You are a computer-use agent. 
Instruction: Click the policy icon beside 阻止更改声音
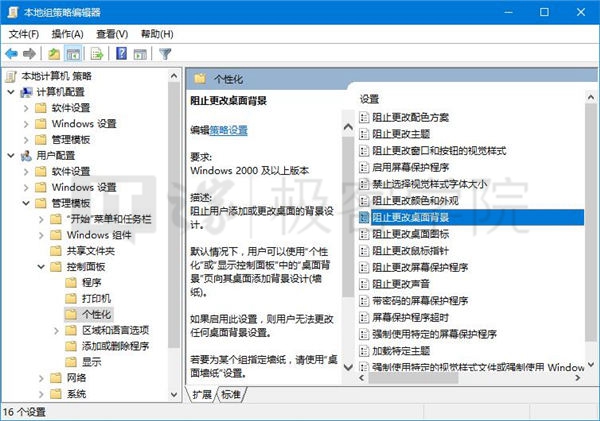point(364,284)
